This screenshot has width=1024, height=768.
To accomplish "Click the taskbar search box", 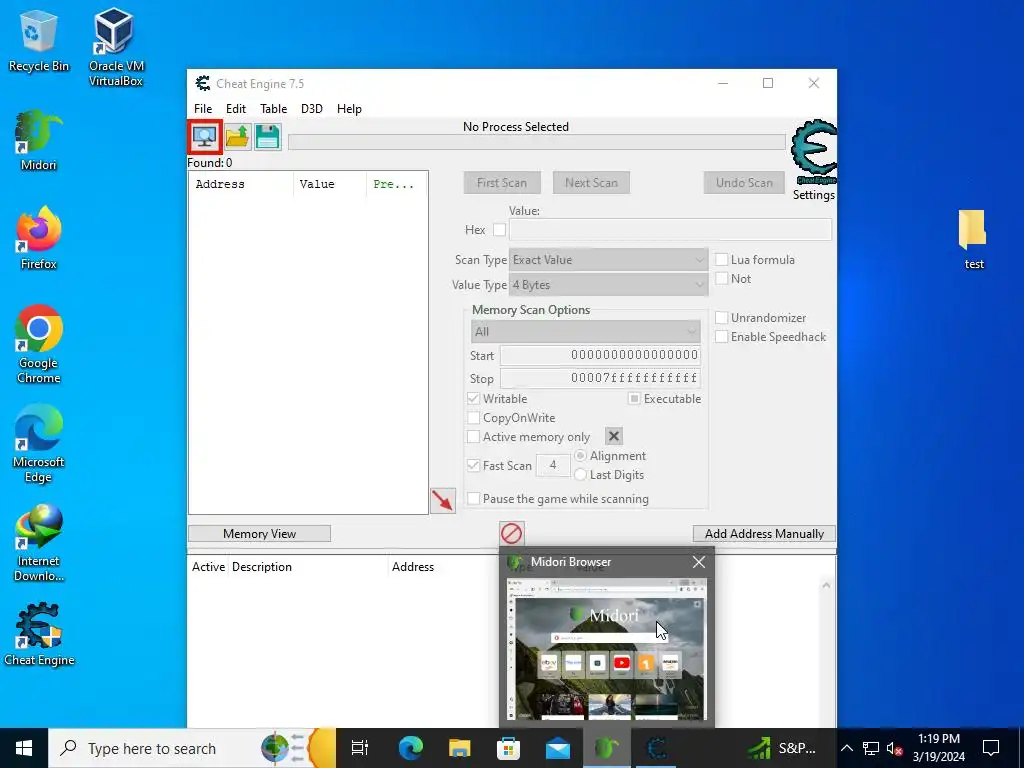I will point(192,748).
